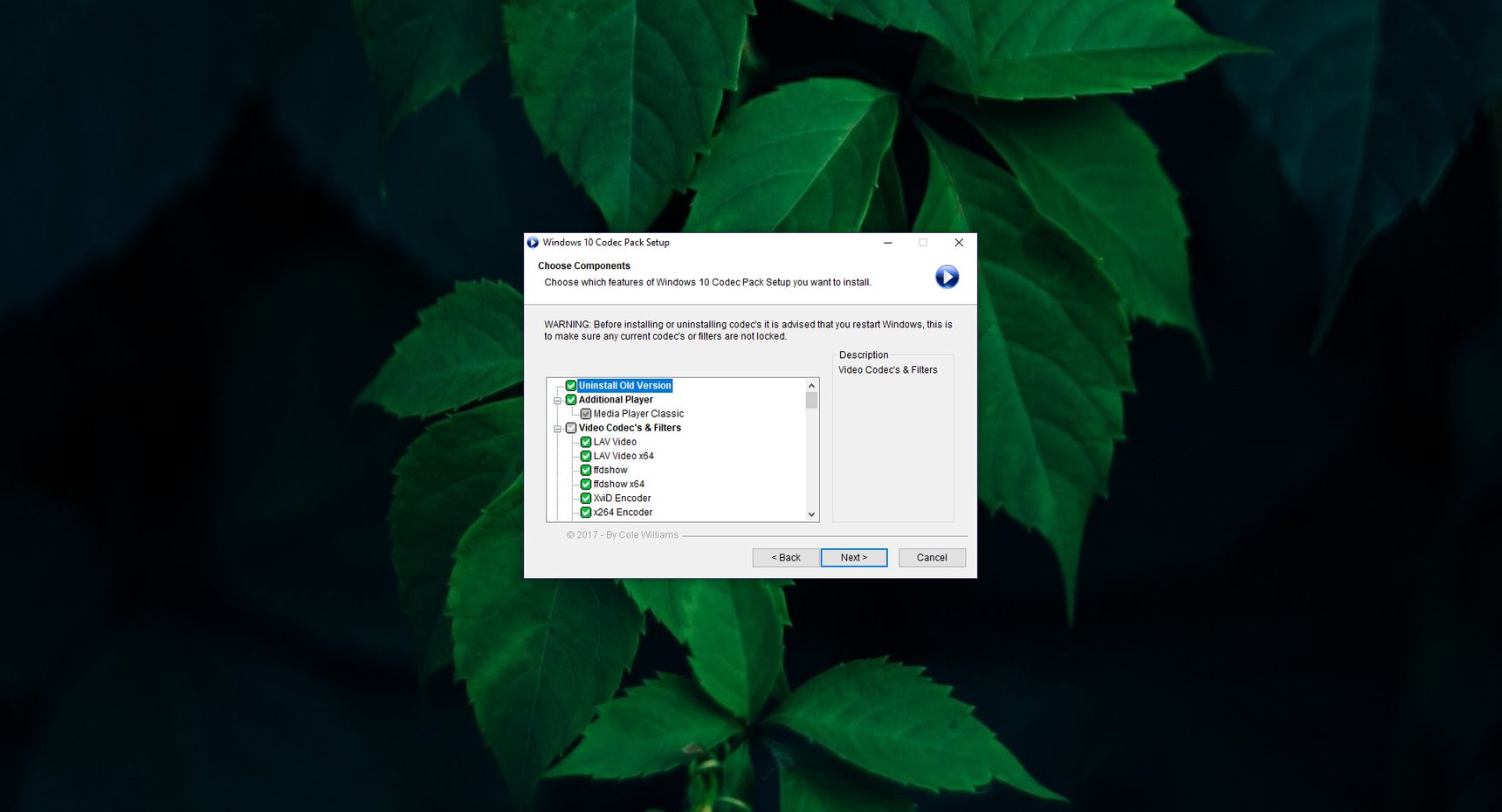The width and height of the screenshot is (1502, 812).
Task: Uncheck the LAV Video checkbox
Action: (586, 442)
